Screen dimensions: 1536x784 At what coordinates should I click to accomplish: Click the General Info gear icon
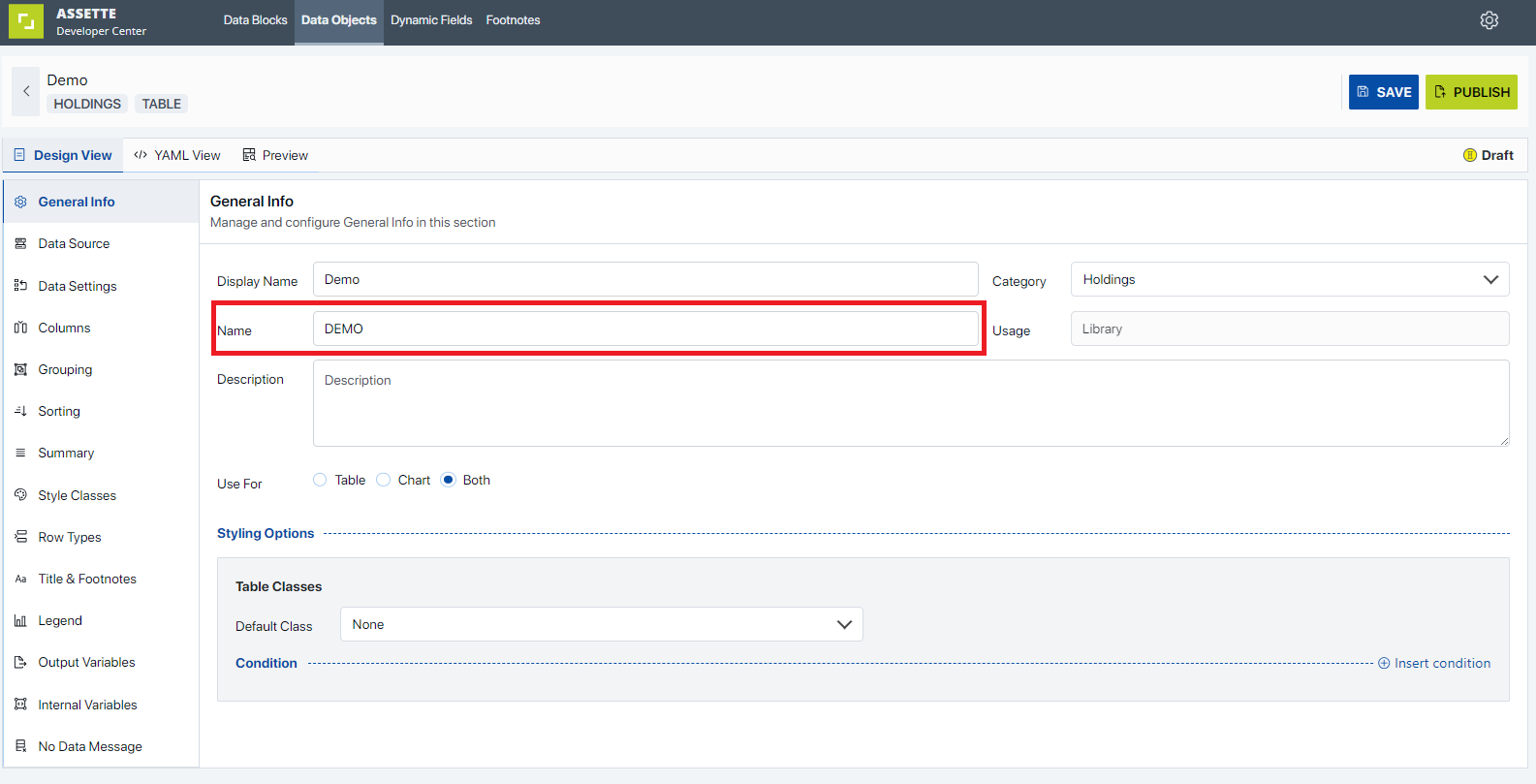[20, 202]
